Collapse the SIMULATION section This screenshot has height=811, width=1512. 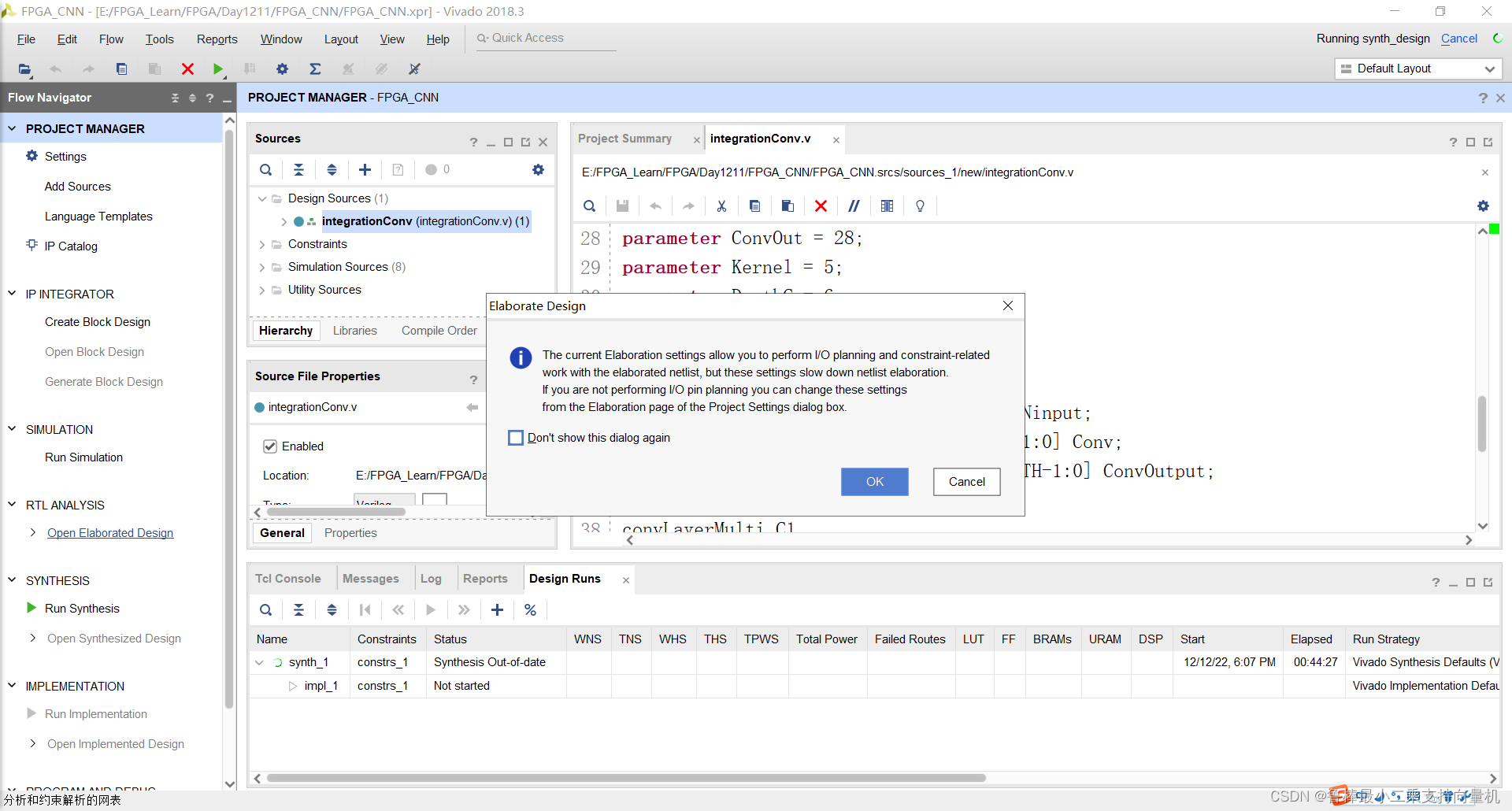click(x=12, y=429)
